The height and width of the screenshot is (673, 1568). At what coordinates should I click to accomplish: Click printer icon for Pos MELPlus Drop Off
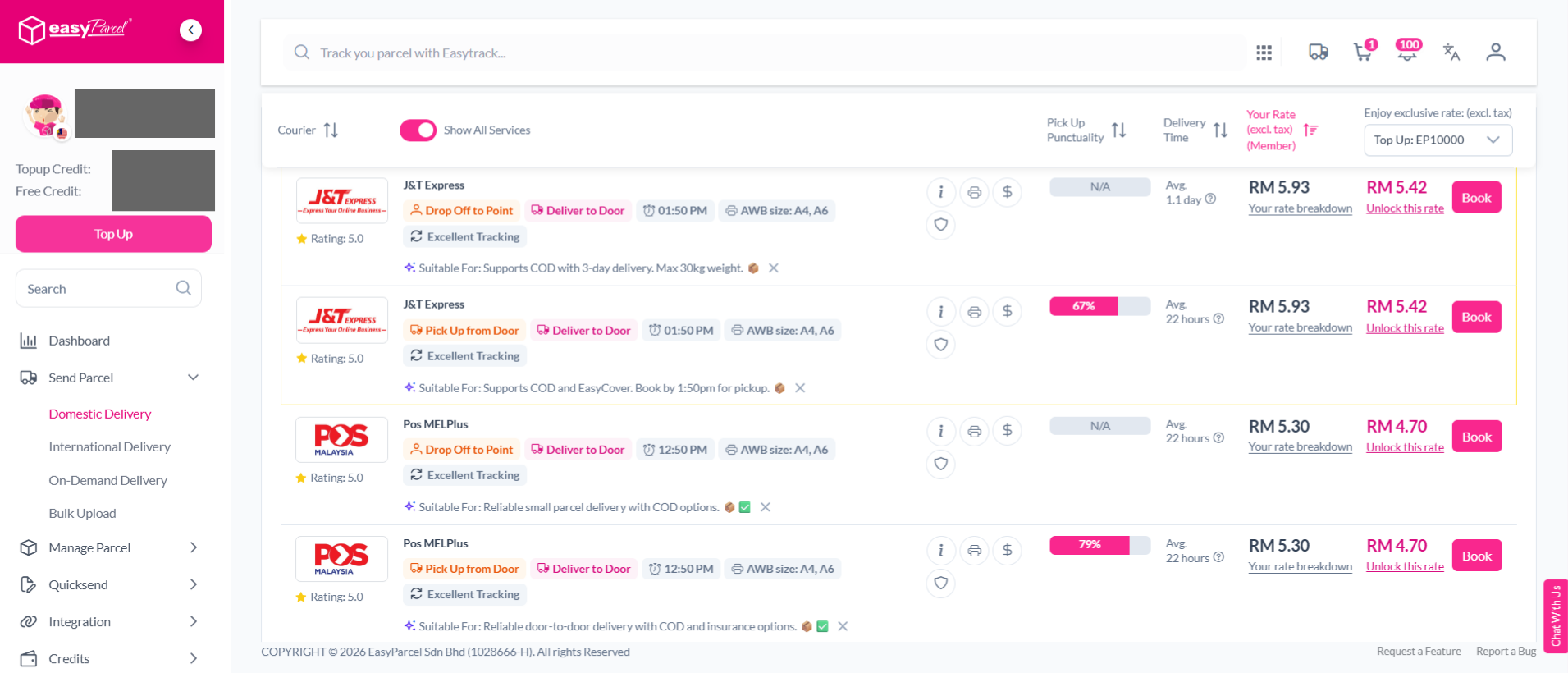[974, 431]
